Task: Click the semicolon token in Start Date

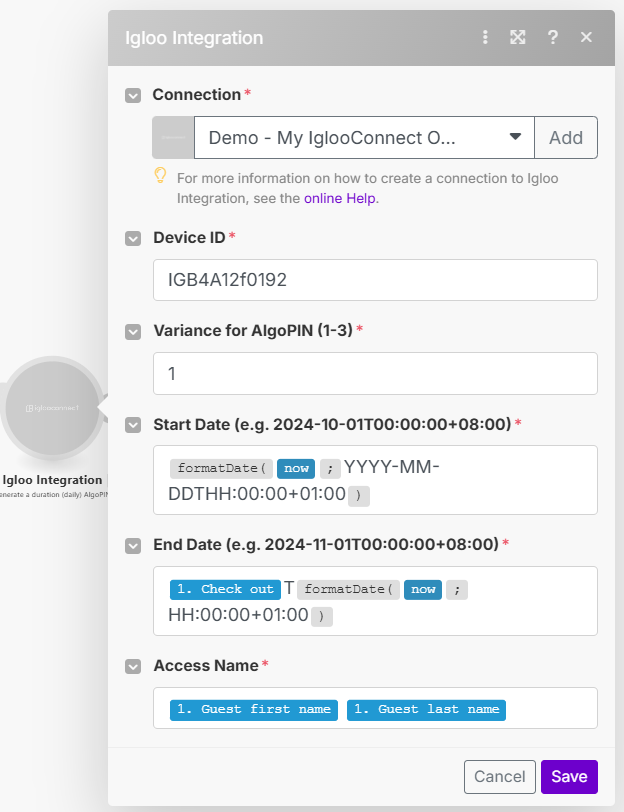Action: pyautogui.click(x=330, y=469)
